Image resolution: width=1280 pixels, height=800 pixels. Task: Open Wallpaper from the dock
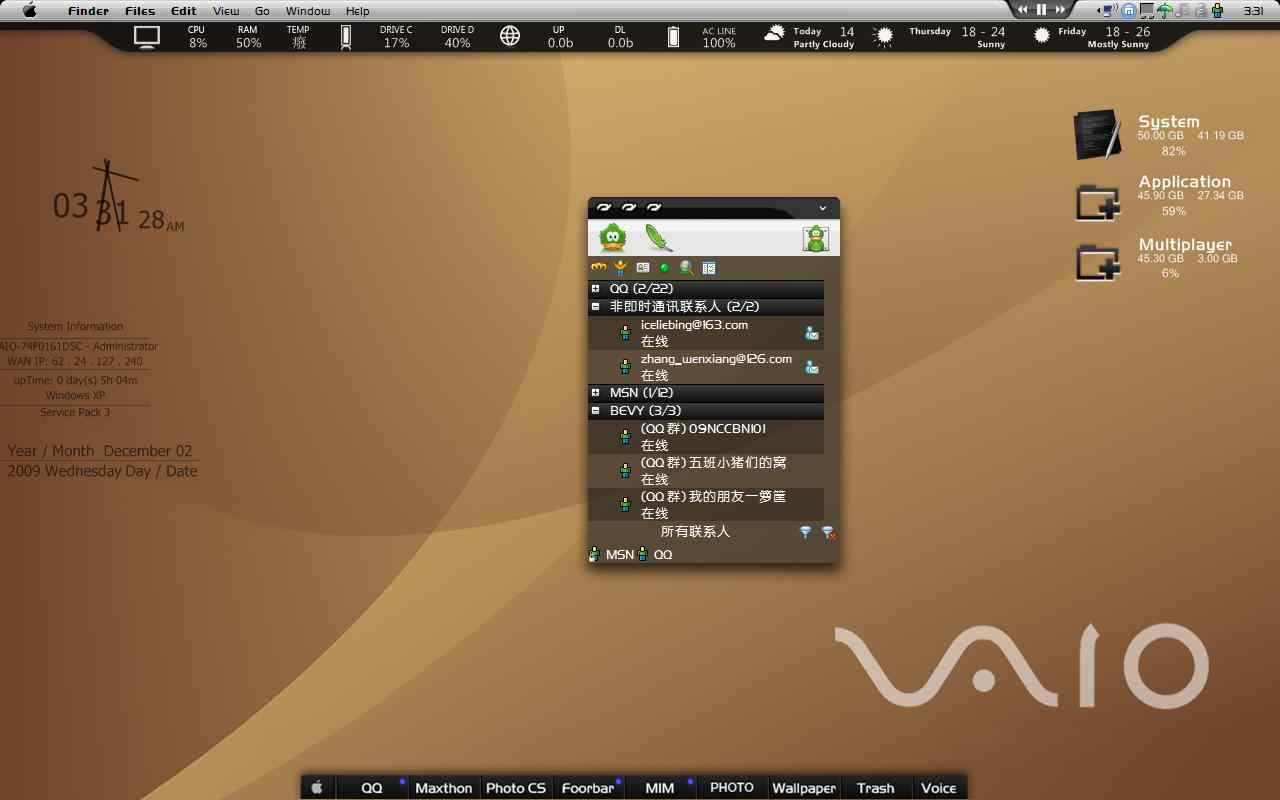804,788
